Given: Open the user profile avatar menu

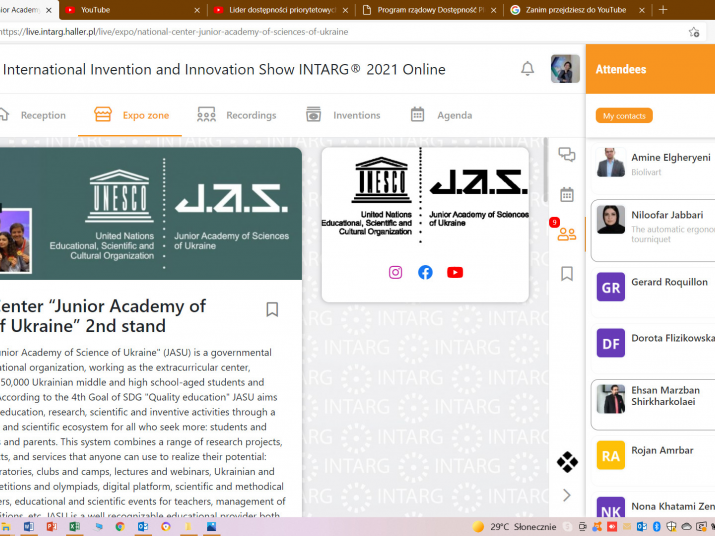Looking at the screenshot, I should [x=565, y=69].
